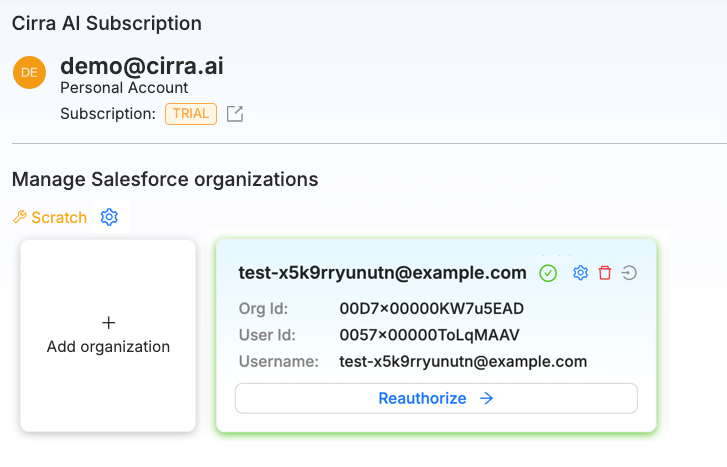727x467 pixels.
Task: Select the Scratch organization type label
Action: 59,217
